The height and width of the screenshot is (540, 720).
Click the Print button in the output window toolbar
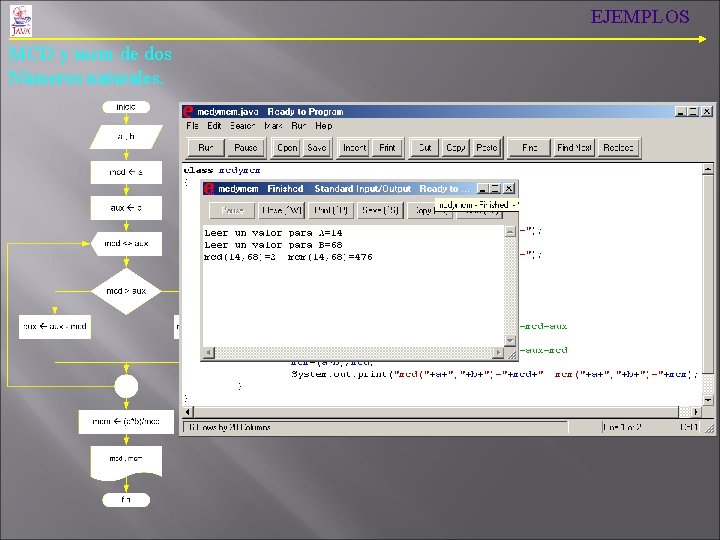coord(331,211)
